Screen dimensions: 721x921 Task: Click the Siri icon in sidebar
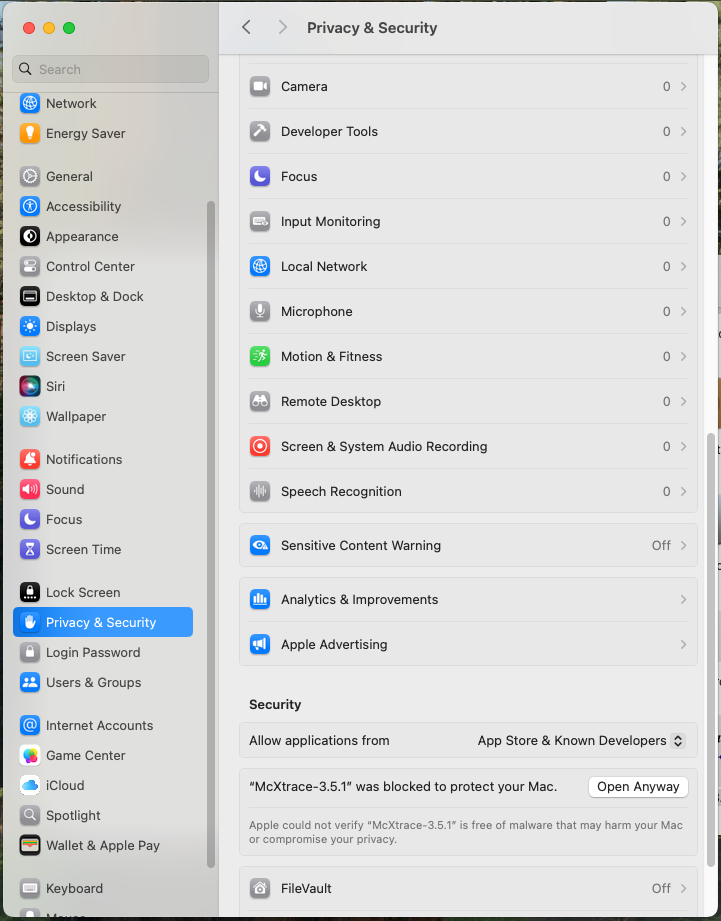pos(30,387)
